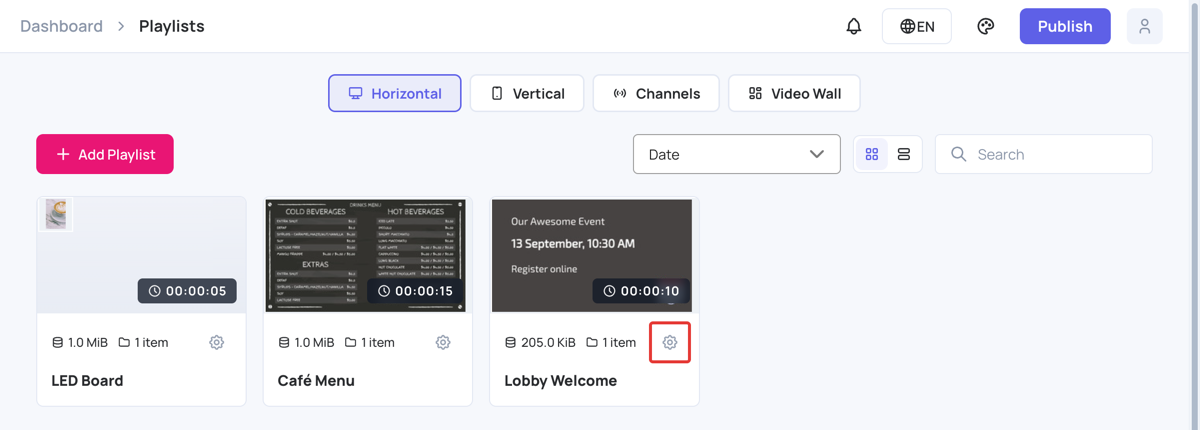Image resolution: width=1200 pixels, height=430 pixels.
Task: Open the EN language selector
Action: pos(917,26)
